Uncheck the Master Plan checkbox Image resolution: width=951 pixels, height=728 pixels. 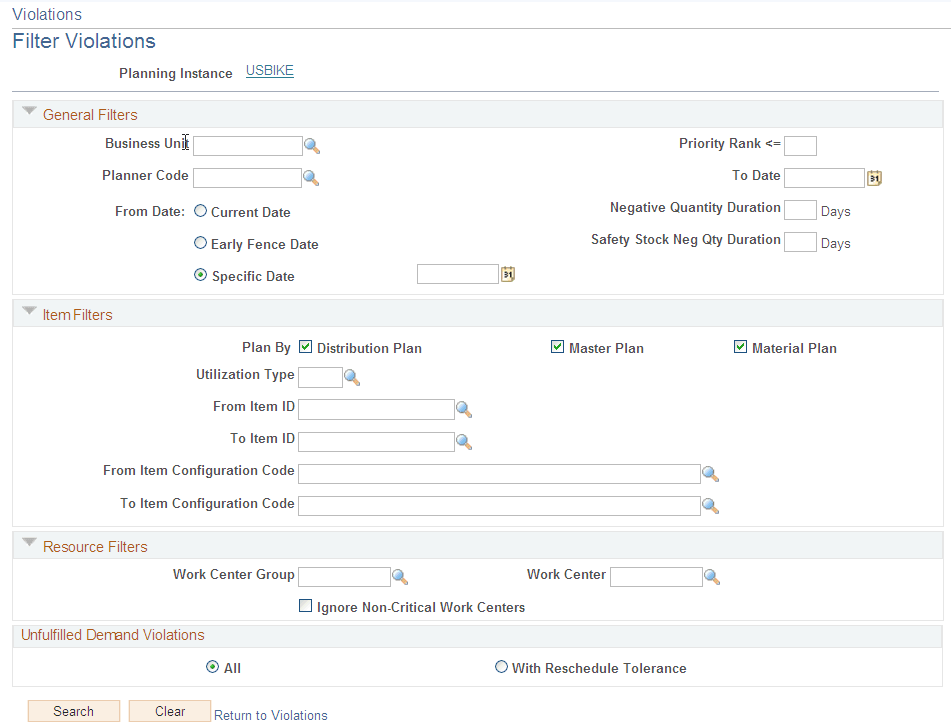(557, 347)
